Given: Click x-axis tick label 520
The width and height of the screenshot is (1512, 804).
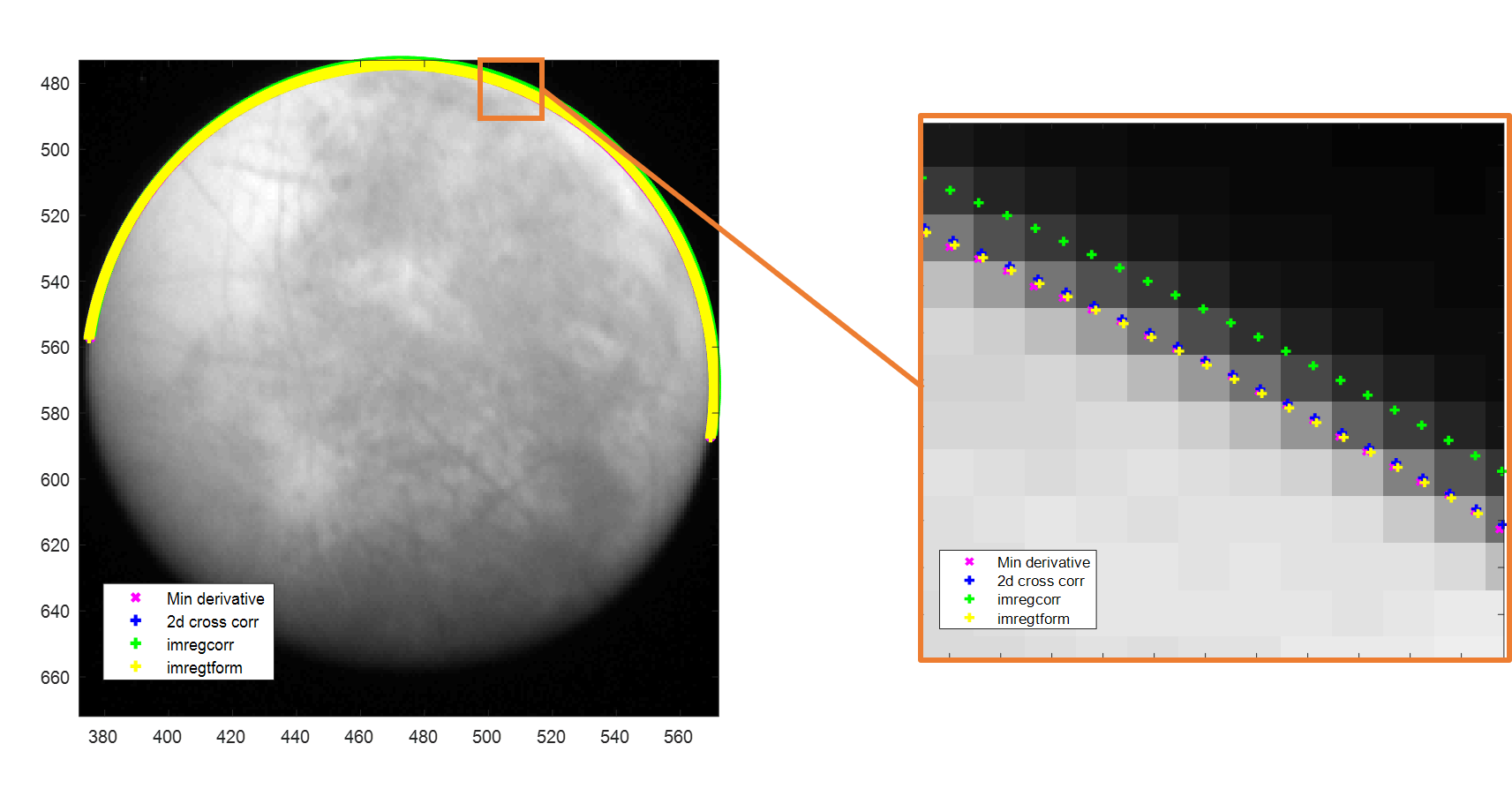Looking at the screenshot, I should pos(551,737).
